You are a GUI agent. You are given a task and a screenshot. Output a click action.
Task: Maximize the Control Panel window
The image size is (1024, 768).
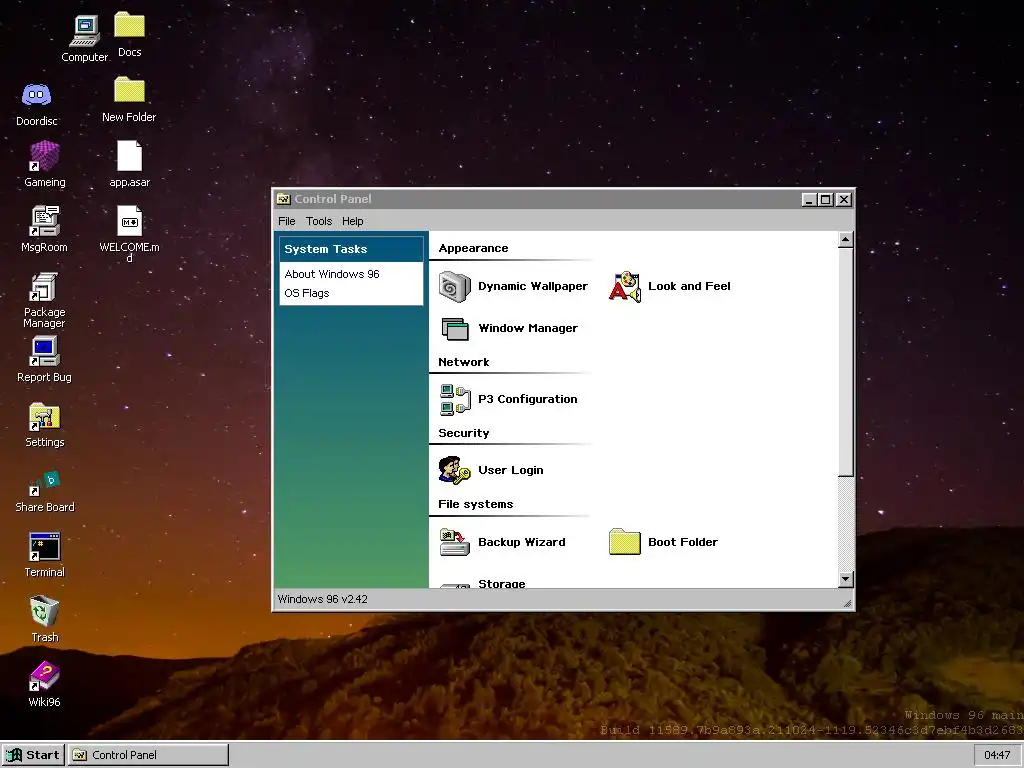click(825, 200)
